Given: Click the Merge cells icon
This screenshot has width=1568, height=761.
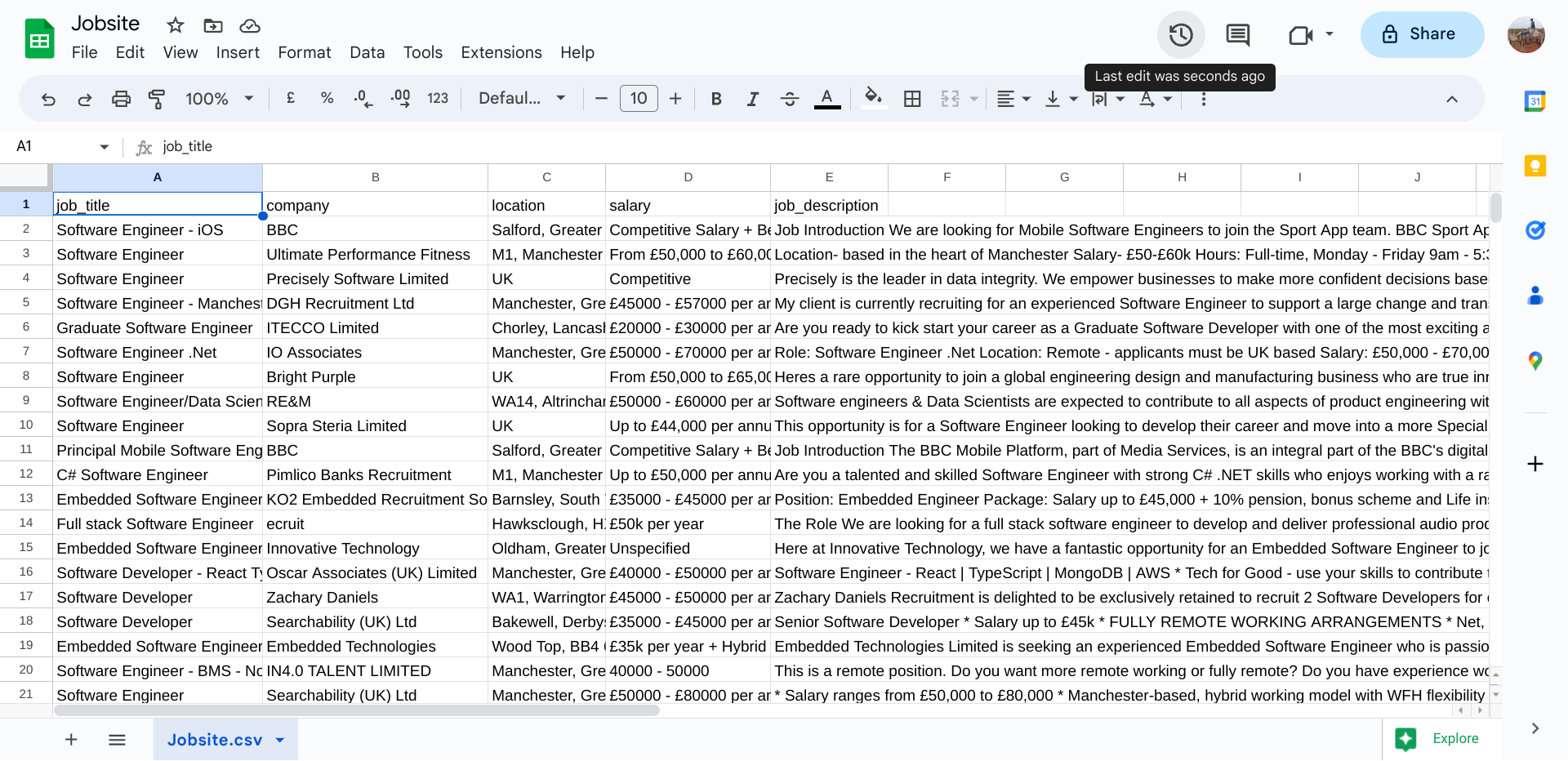Looking at the screenshot, I should coord(950,99).
